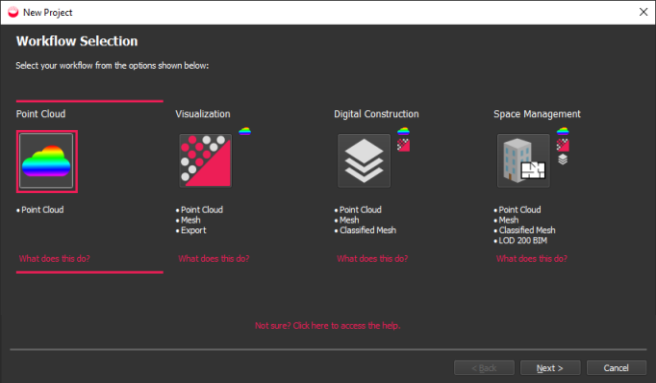
Task: Cancel the New Project dialog
Action: (616, 368)
